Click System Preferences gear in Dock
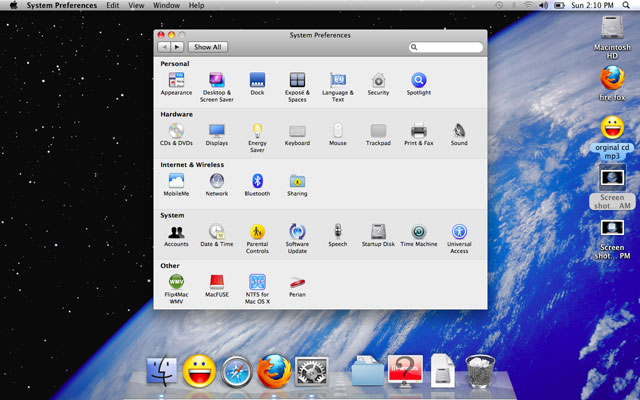This screenshot has height=400, width=640. [x=311, y=371]
